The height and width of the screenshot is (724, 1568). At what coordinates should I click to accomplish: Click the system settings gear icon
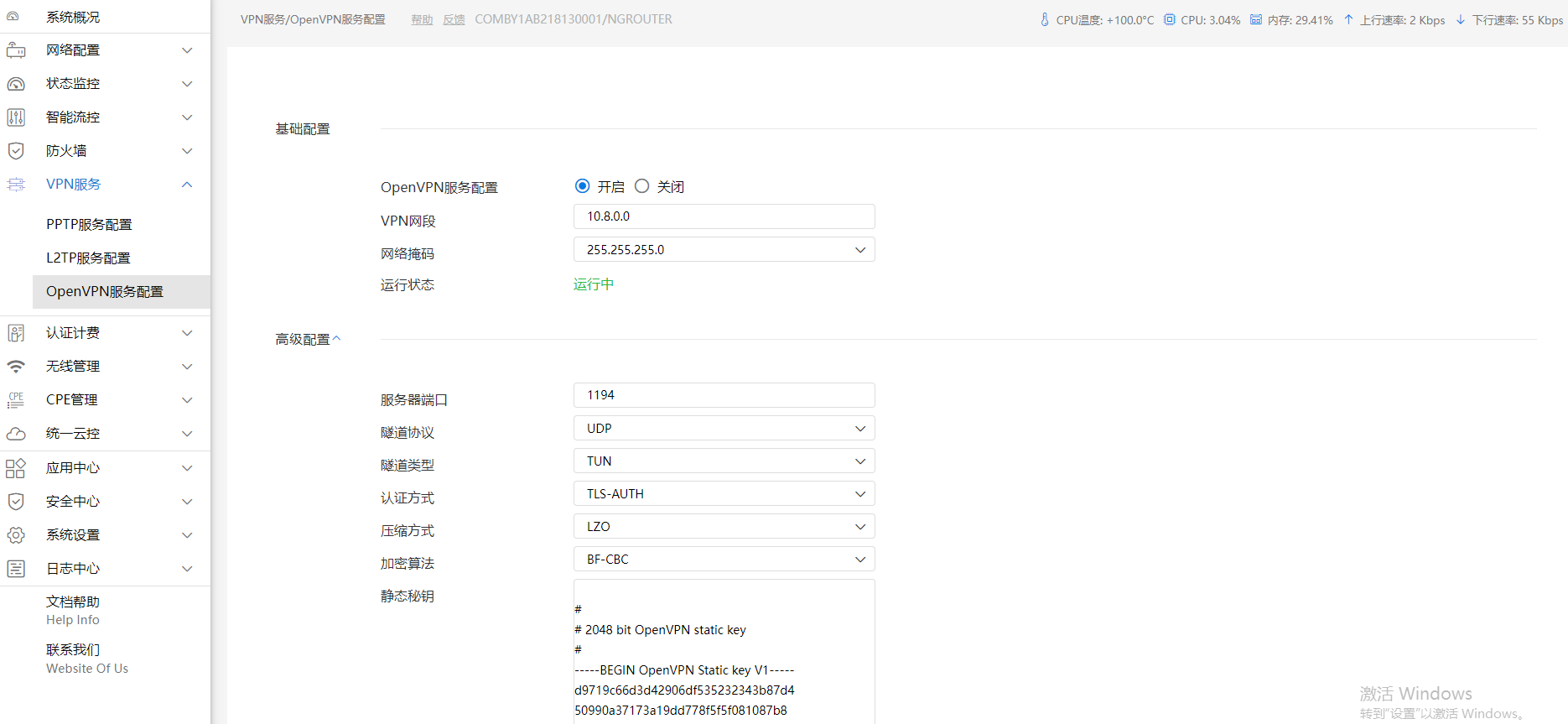point(16,535)
